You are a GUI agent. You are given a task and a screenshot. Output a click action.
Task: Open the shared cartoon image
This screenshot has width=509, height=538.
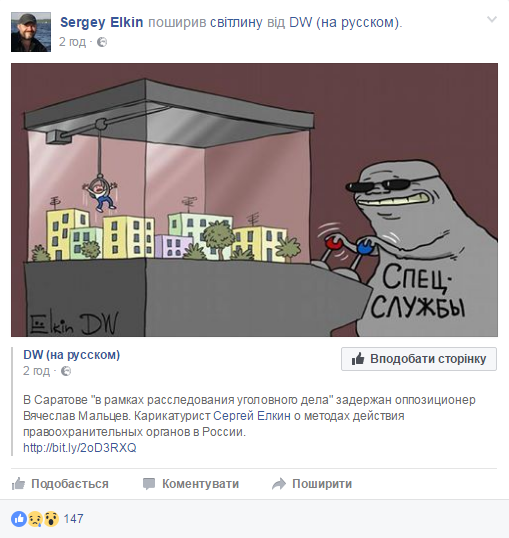click(x=254, y=200)
